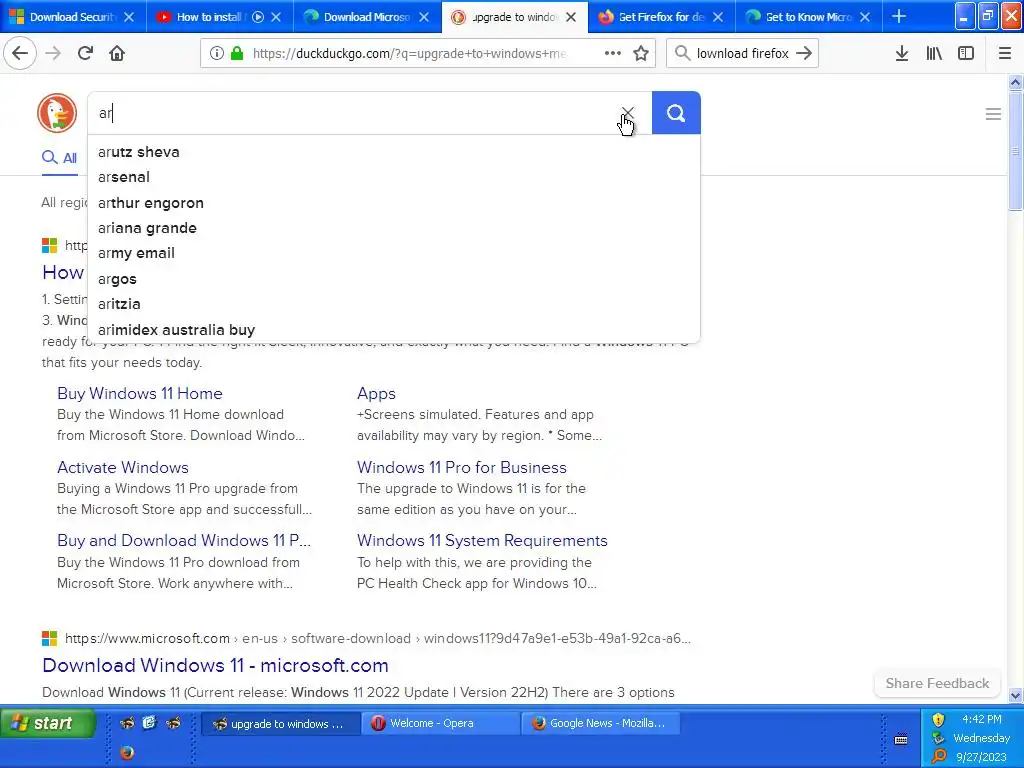This screenshot has height=768, width=1024.
Task: Click the forward navigation arrow
Action: click(x=53, y=54)
